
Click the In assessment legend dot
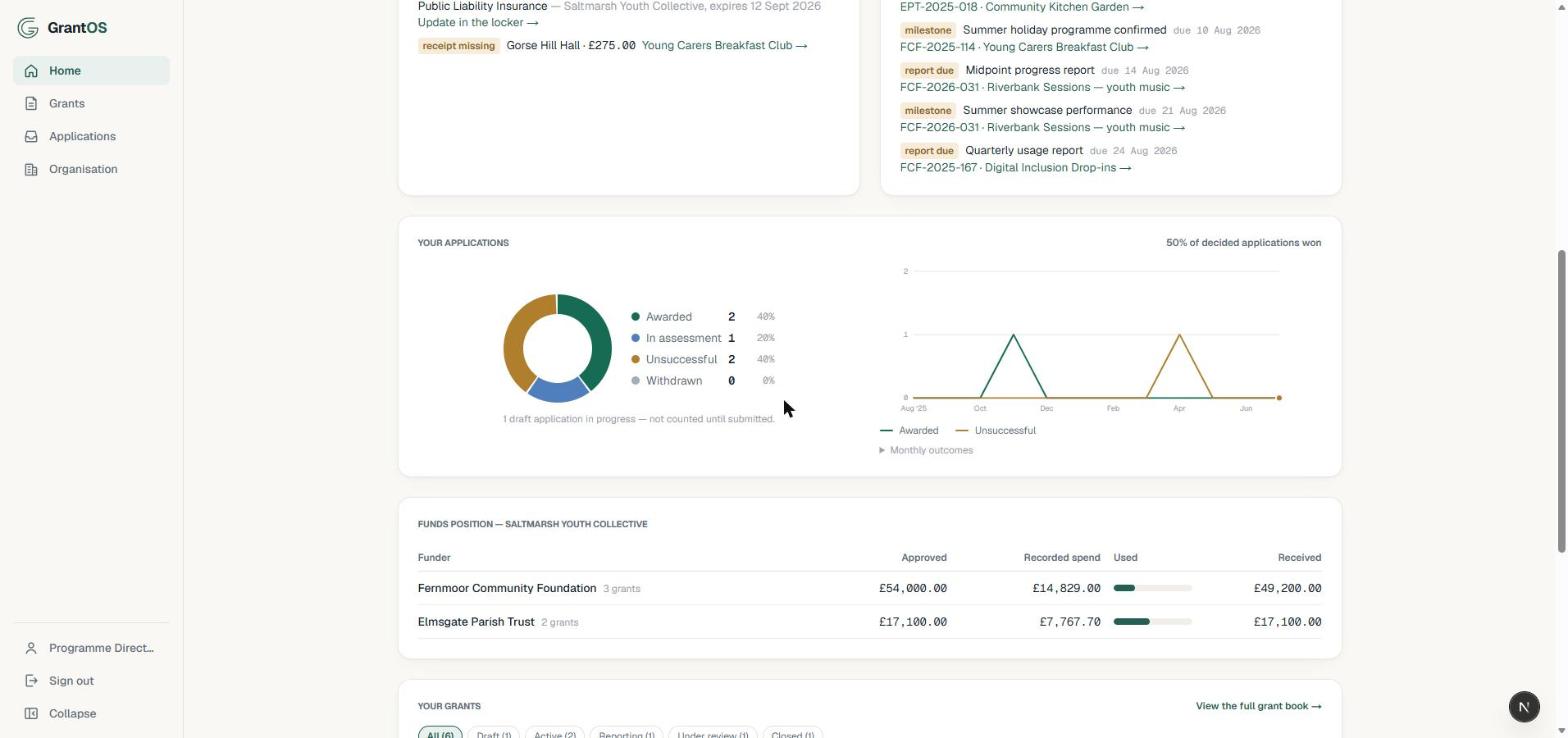click(x=635, y=338)
